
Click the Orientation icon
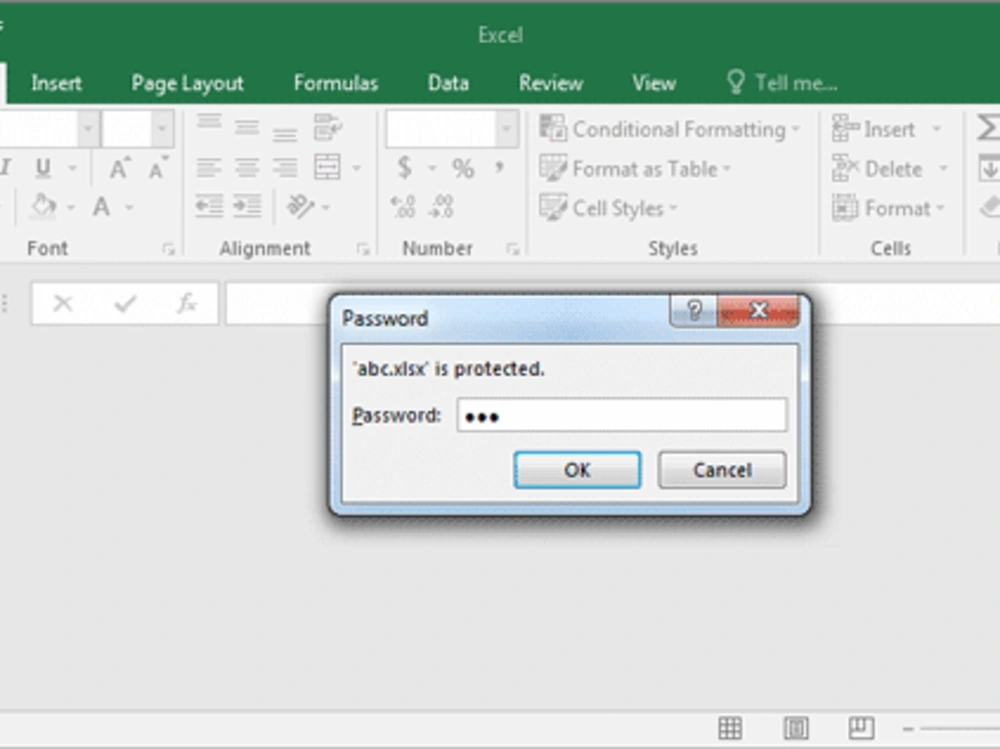300,207
